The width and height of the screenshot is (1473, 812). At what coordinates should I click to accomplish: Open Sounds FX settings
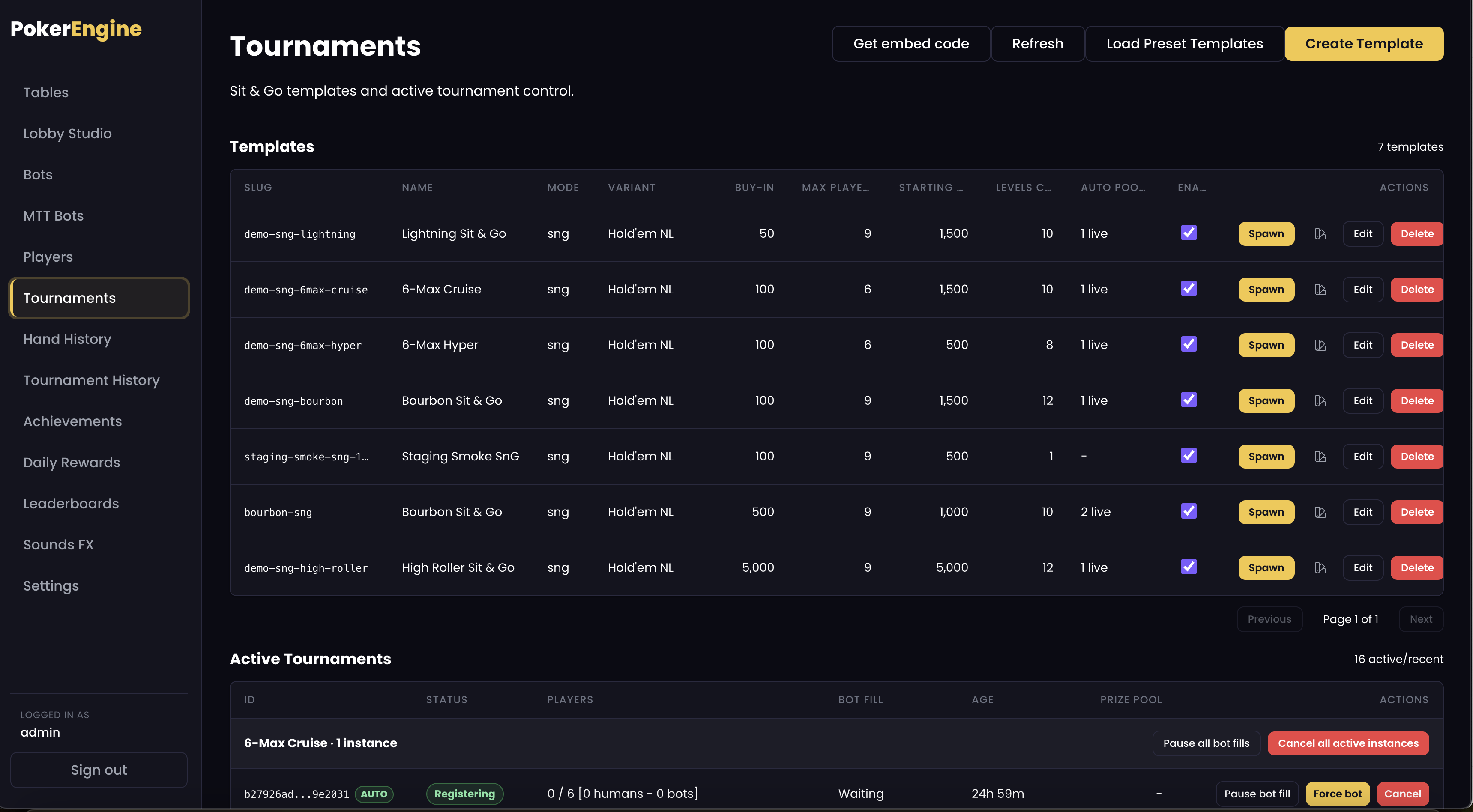99,545
